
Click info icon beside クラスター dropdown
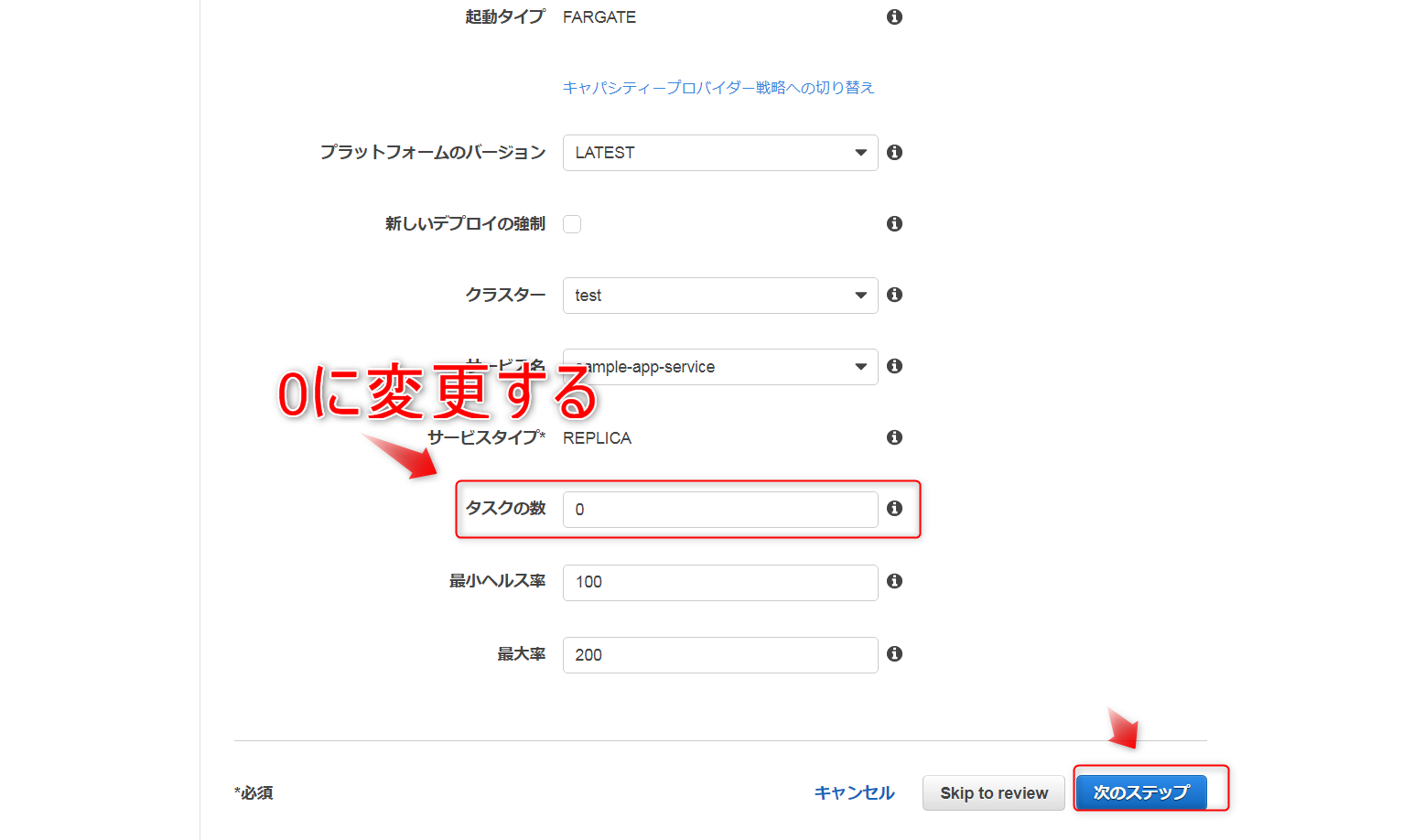894,295
